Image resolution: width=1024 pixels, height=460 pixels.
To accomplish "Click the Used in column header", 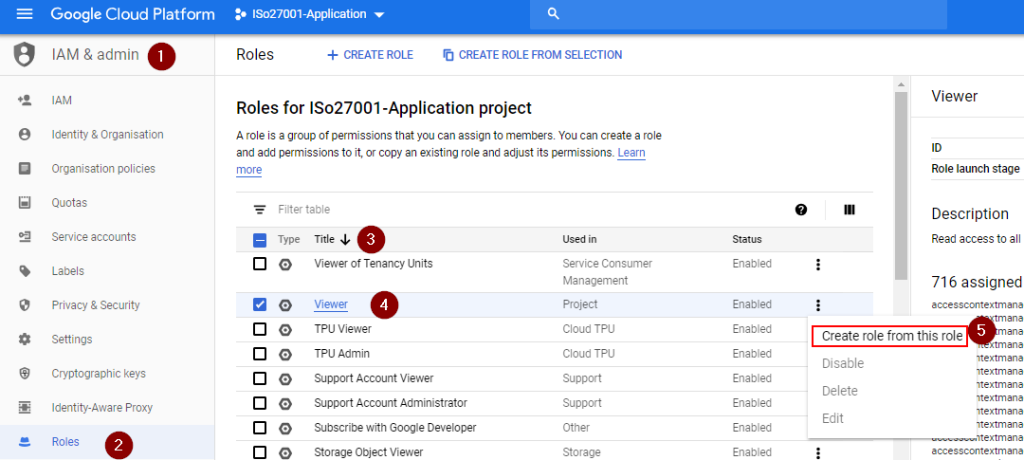I will click(x=579, y=240).
